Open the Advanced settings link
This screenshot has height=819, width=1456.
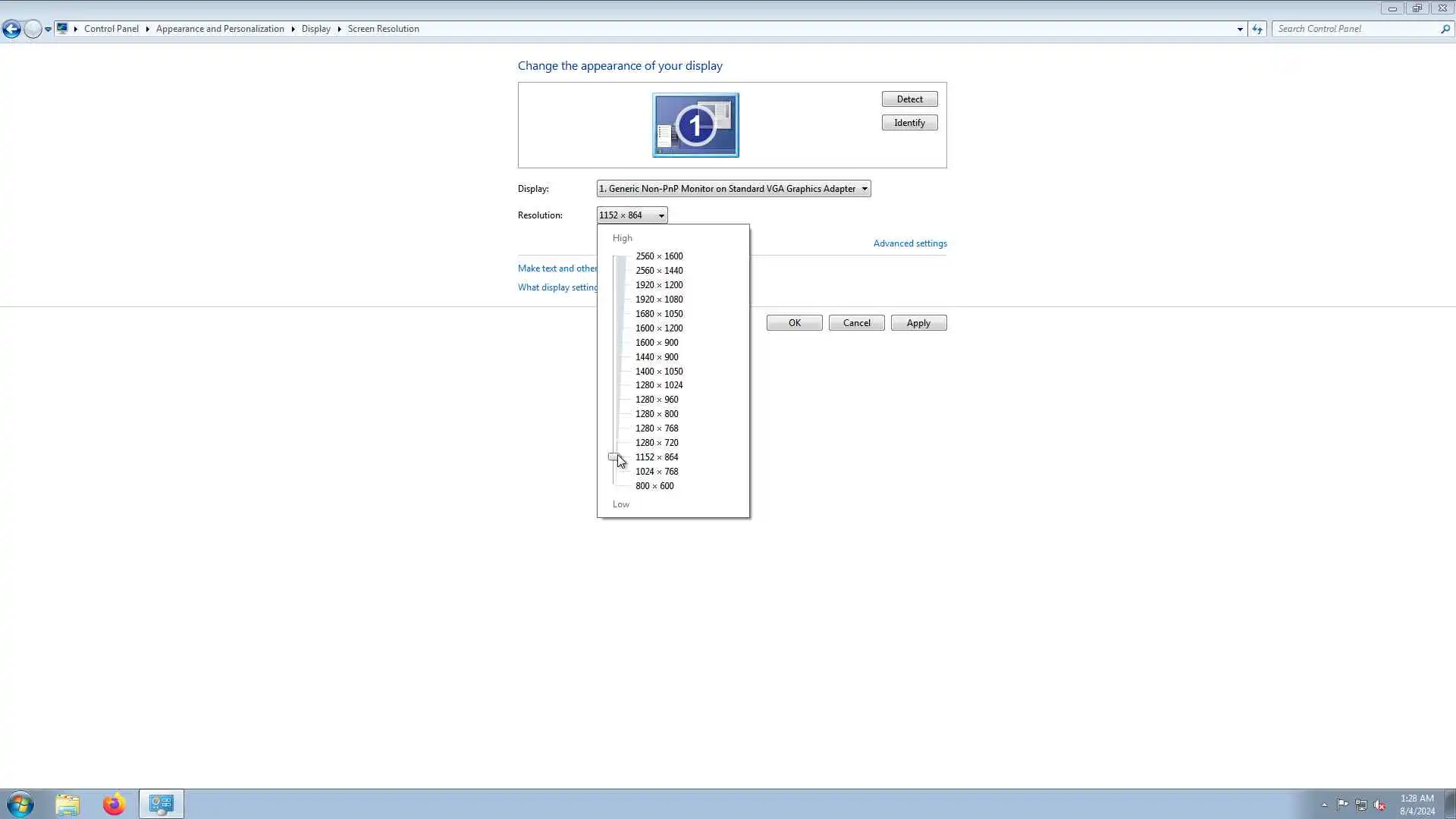909,243
